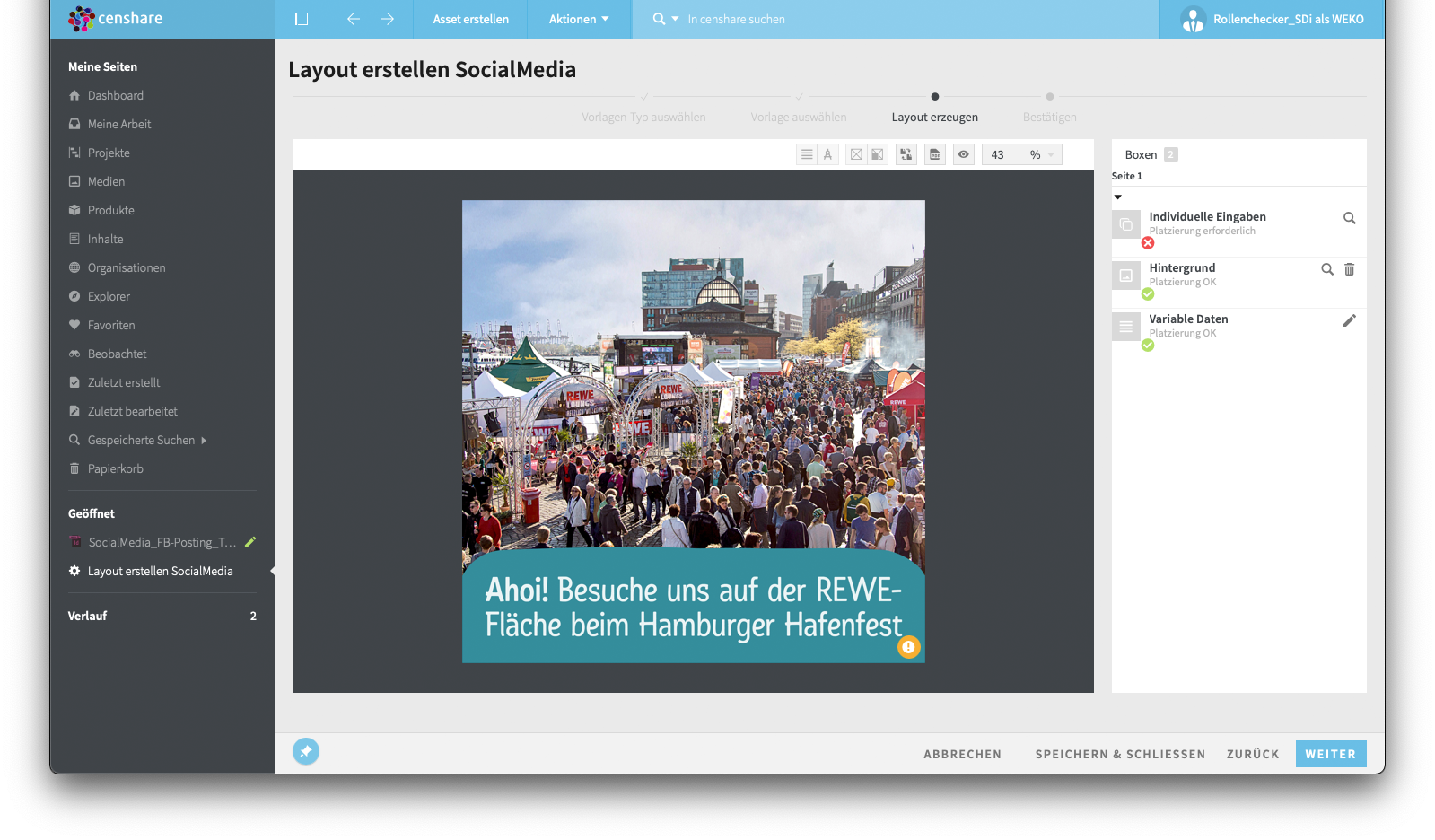Click image-fit box toolbar icon
This screenshot has height=840, width=1435.
click(877, 154)
